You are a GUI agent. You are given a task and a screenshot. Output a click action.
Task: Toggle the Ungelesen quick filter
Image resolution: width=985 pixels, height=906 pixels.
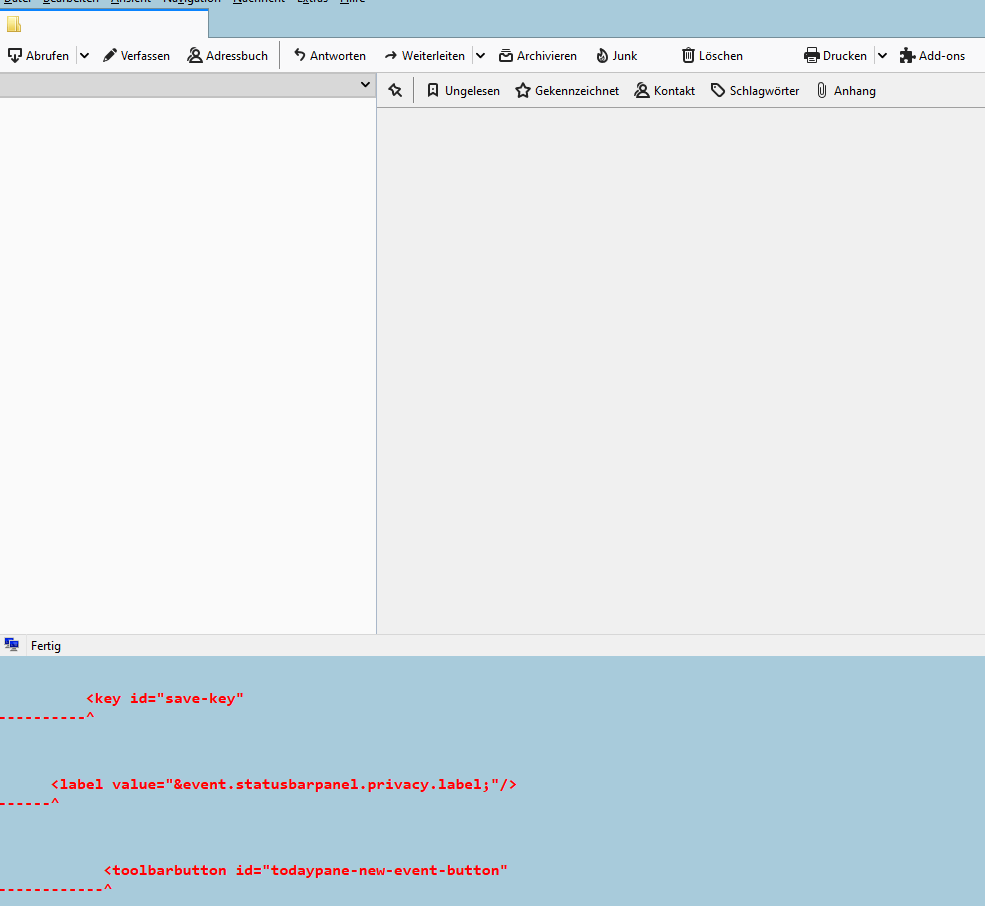463,91
